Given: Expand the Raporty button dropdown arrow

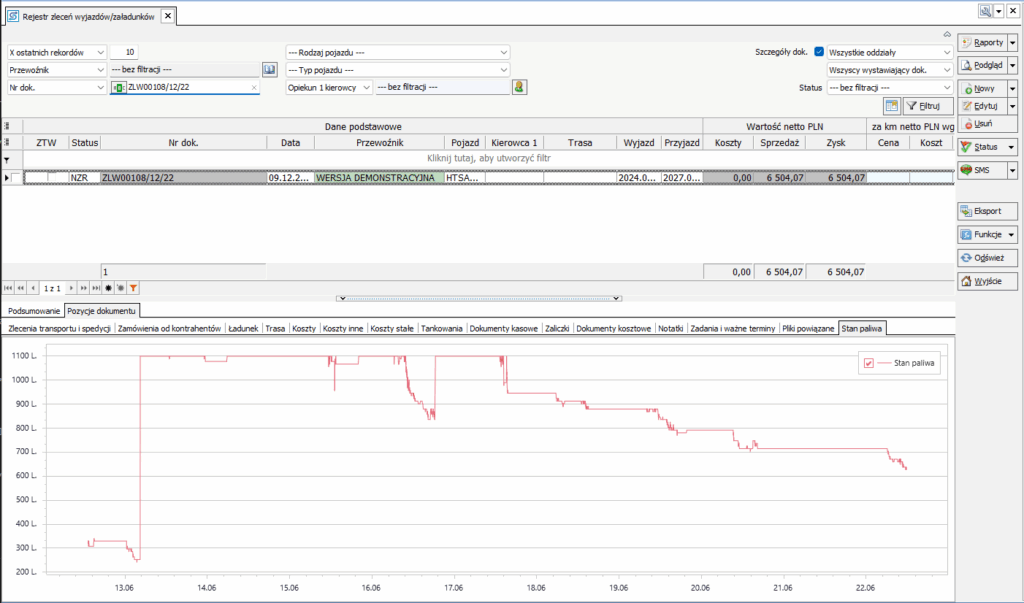Looking at the screenshot, I should (x=1012, y=42).
